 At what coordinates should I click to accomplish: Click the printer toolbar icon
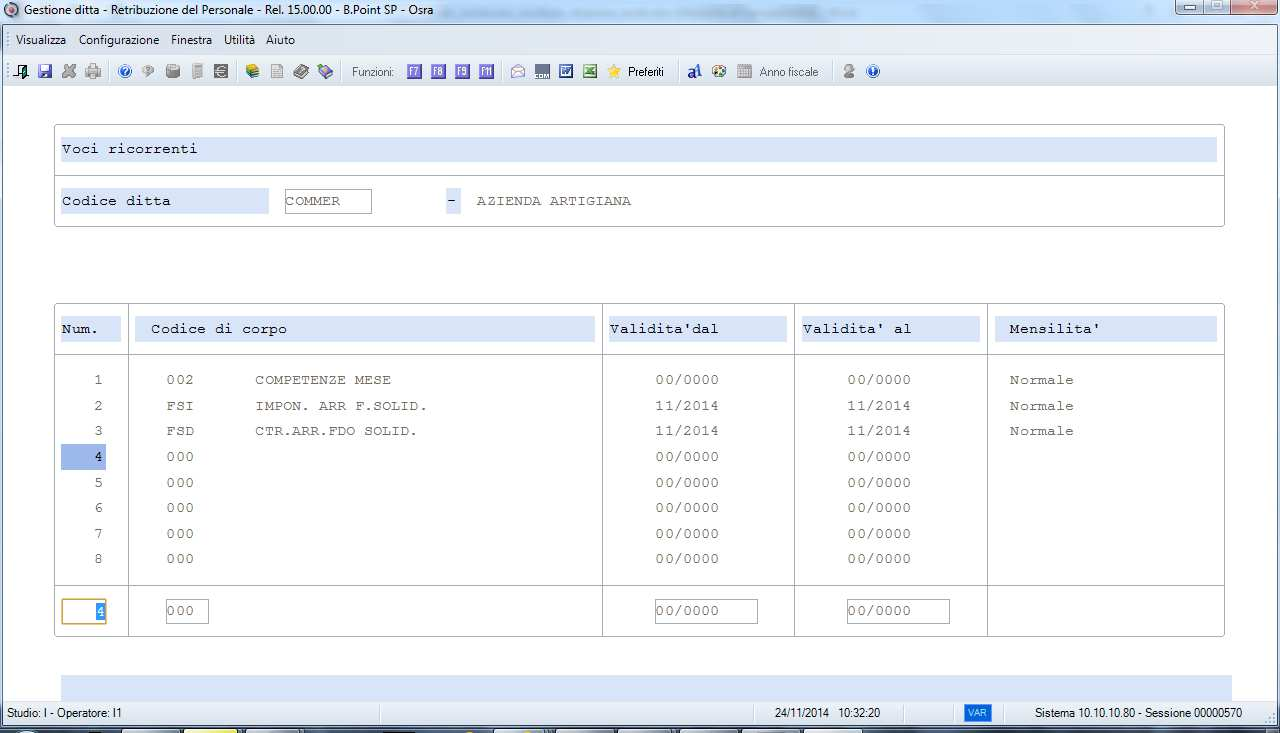point(93,72)
